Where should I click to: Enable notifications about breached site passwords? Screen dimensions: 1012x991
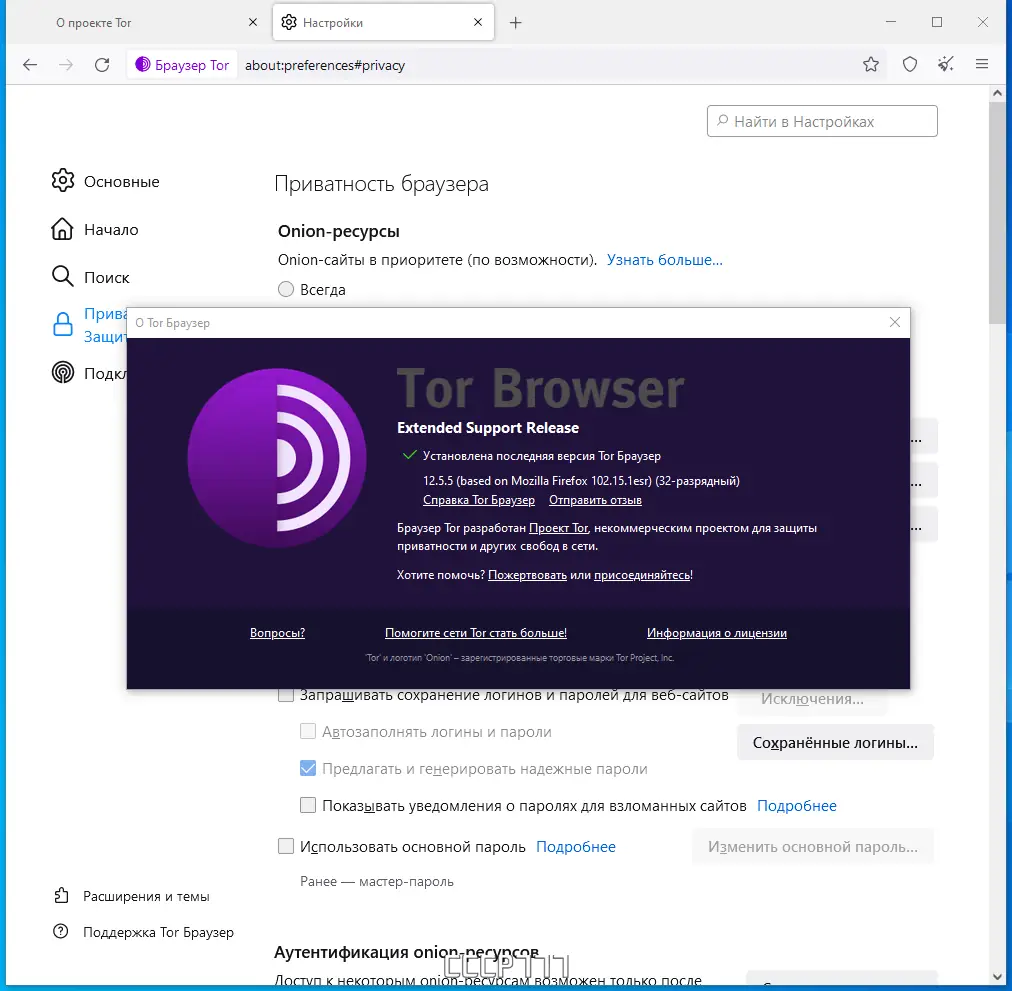[x=308, y=805]
